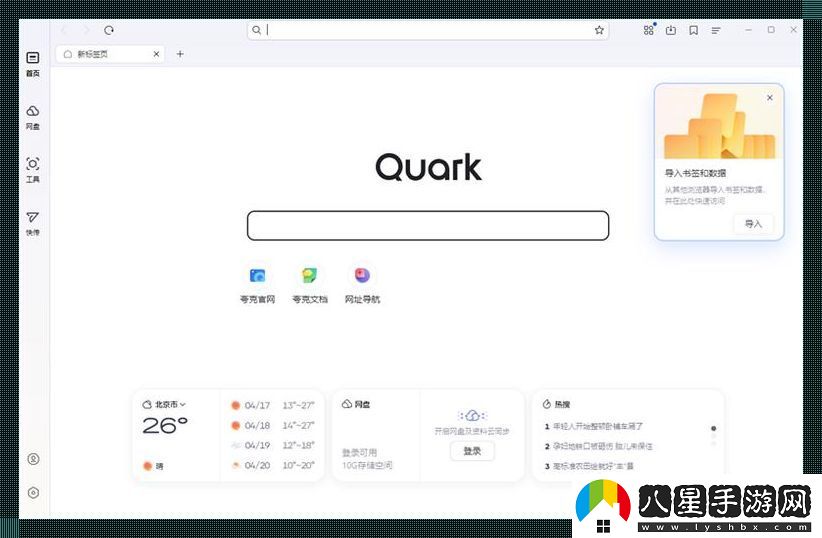Open the settings hexagon icon in sidebar
Viewport: 822px width, 538px height.
[x=33, y=492]
